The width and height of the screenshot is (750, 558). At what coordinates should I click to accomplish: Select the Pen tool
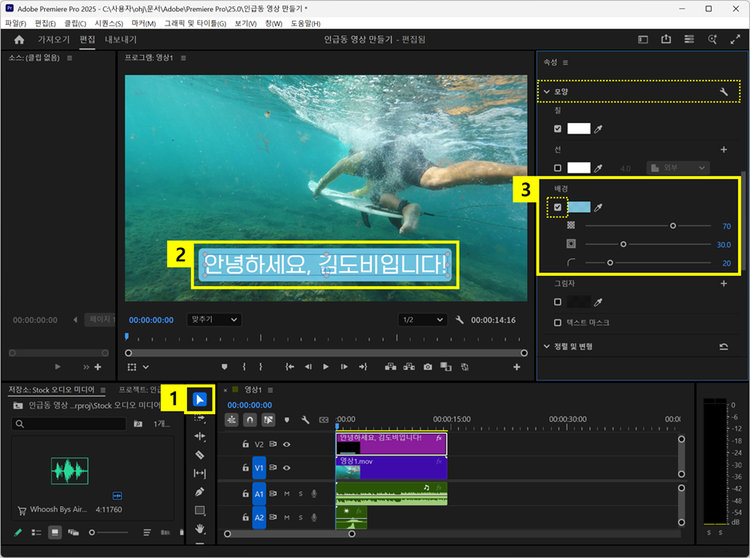pyautogui.click(x=199, y=491)
